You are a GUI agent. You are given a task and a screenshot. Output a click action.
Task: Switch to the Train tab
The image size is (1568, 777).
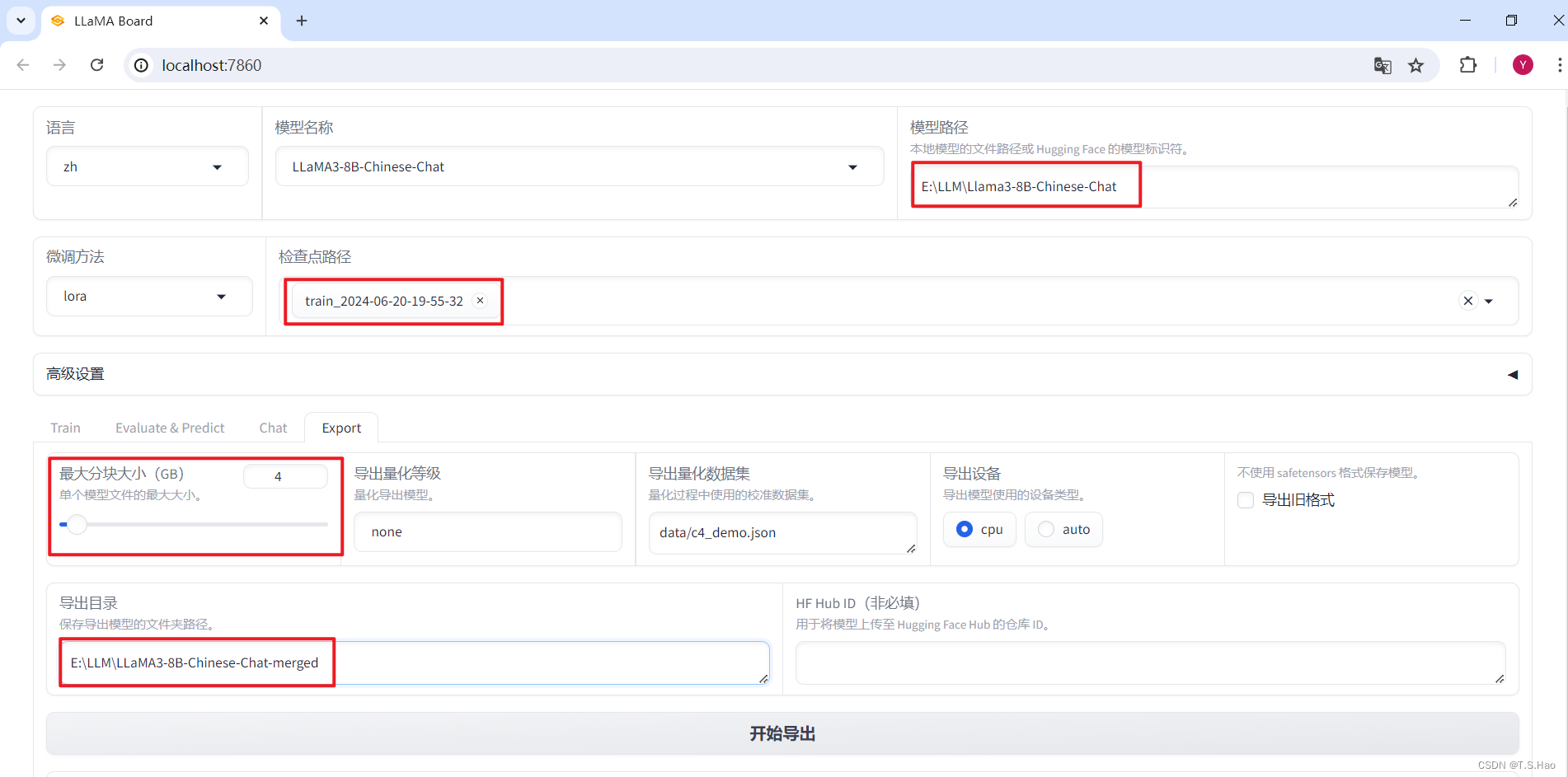pyautogui.click(x=65, y=428)
